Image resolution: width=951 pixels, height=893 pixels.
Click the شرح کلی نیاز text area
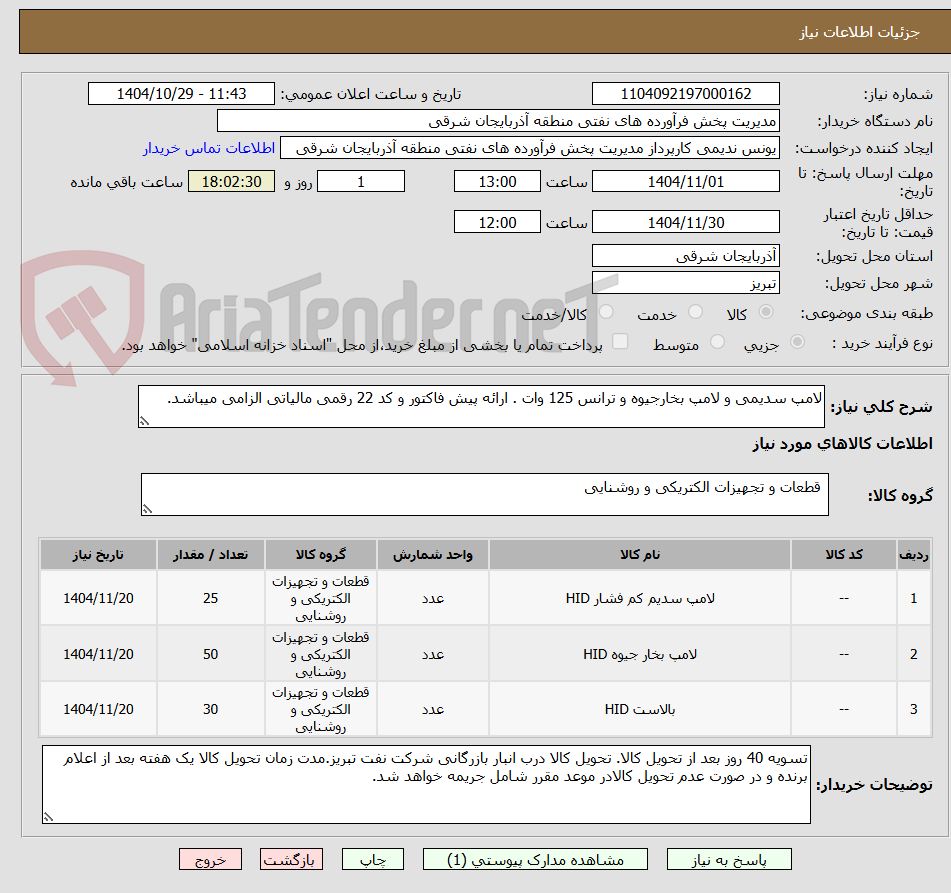click(481, 406)
